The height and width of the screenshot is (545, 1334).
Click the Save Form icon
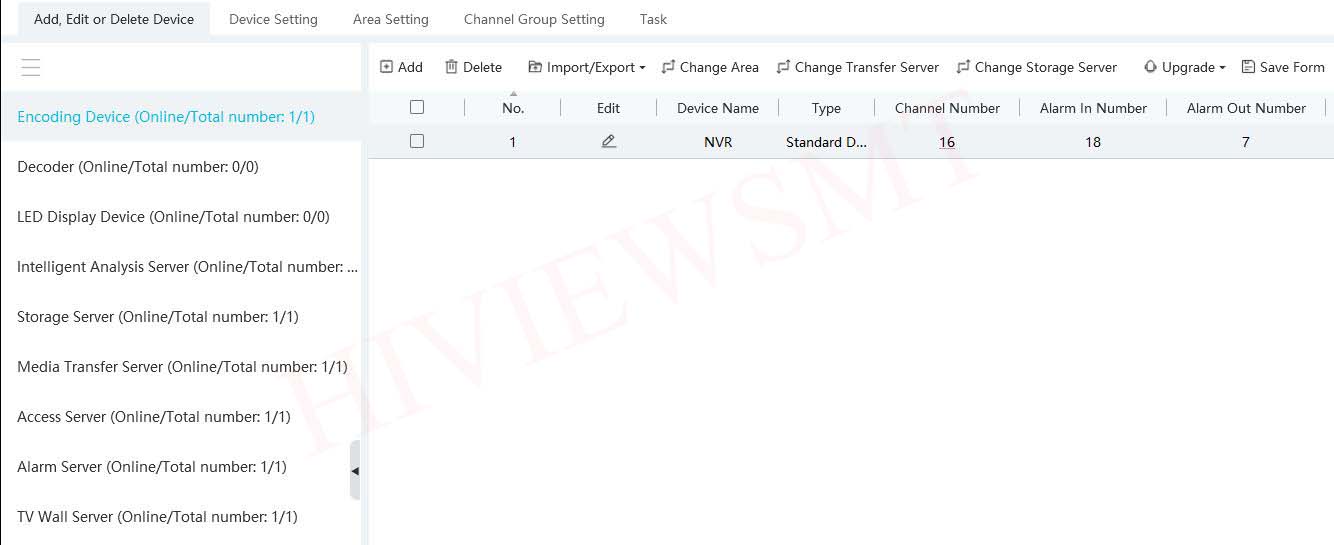[x=1248, y=67]
